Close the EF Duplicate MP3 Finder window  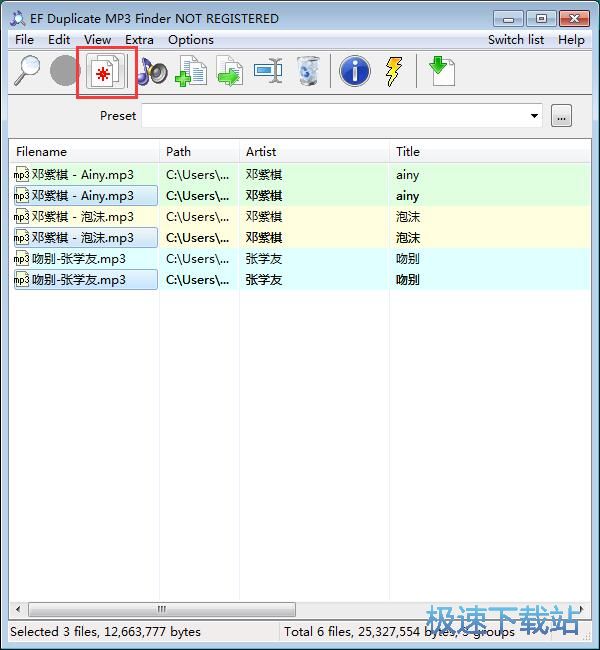click(x=574, y=19)
